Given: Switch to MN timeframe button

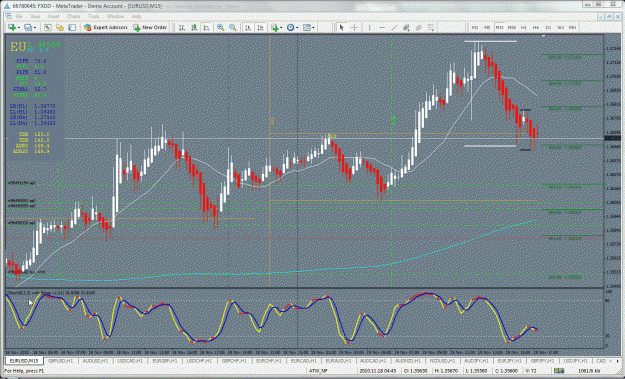Looking at the screenshot, I should click(x=573, y=27).
